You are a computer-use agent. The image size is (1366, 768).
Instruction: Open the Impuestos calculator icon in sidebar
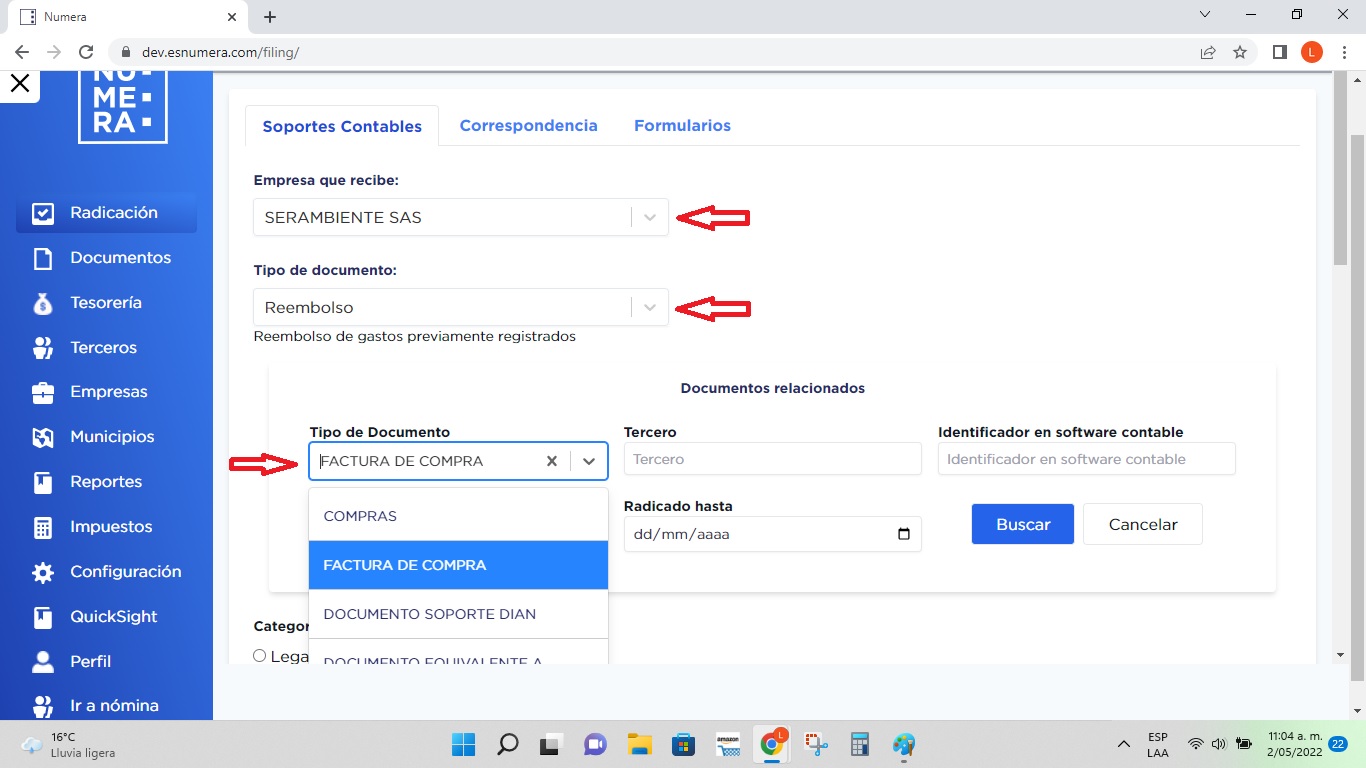pos(42,528)
